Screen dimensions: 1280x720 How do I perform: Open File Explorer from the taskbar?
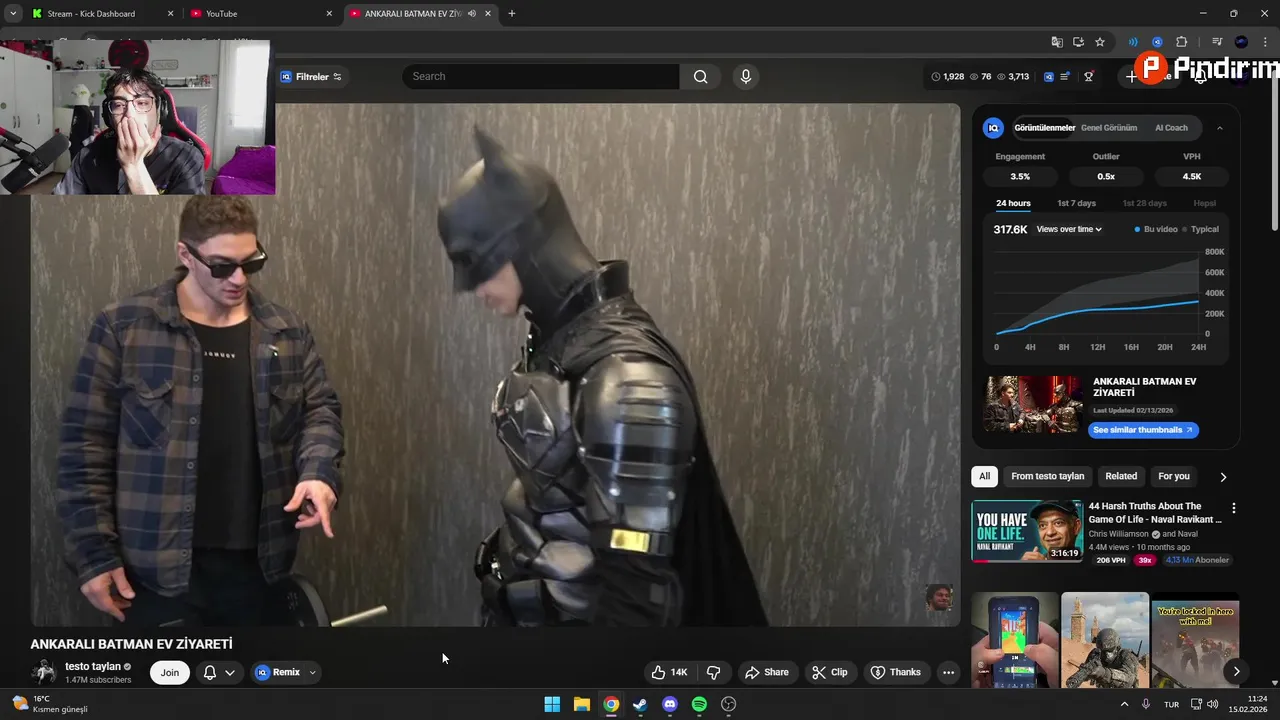581,704
